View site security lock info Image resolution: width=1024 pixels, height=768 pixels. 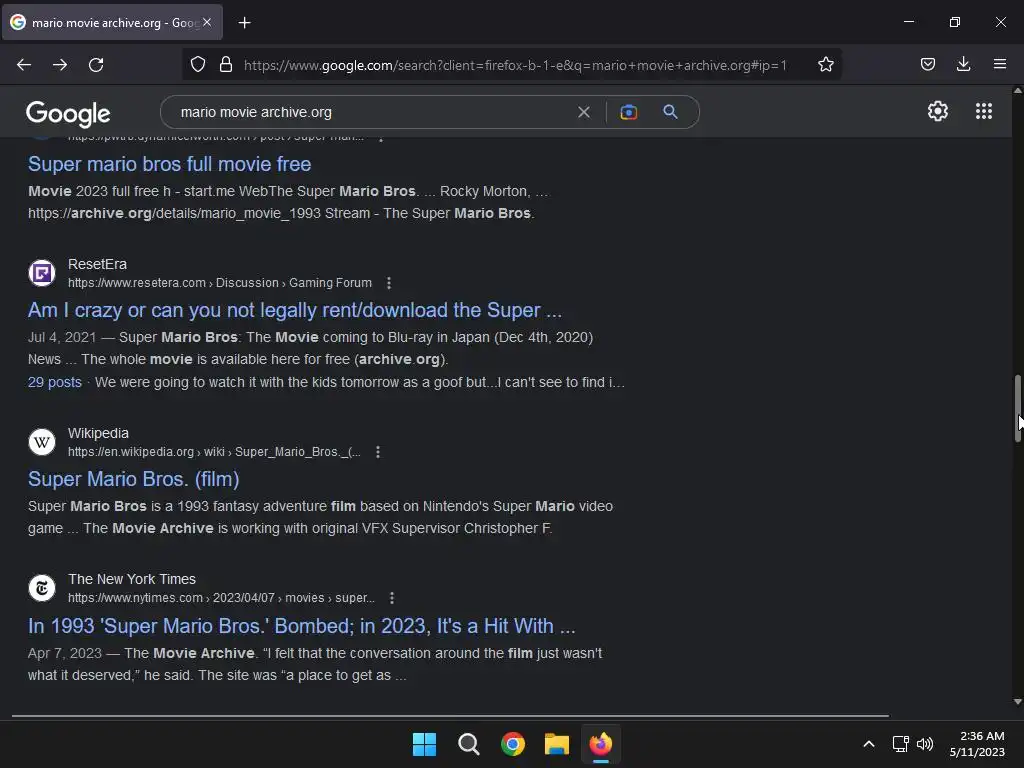(x=226, y=64)
